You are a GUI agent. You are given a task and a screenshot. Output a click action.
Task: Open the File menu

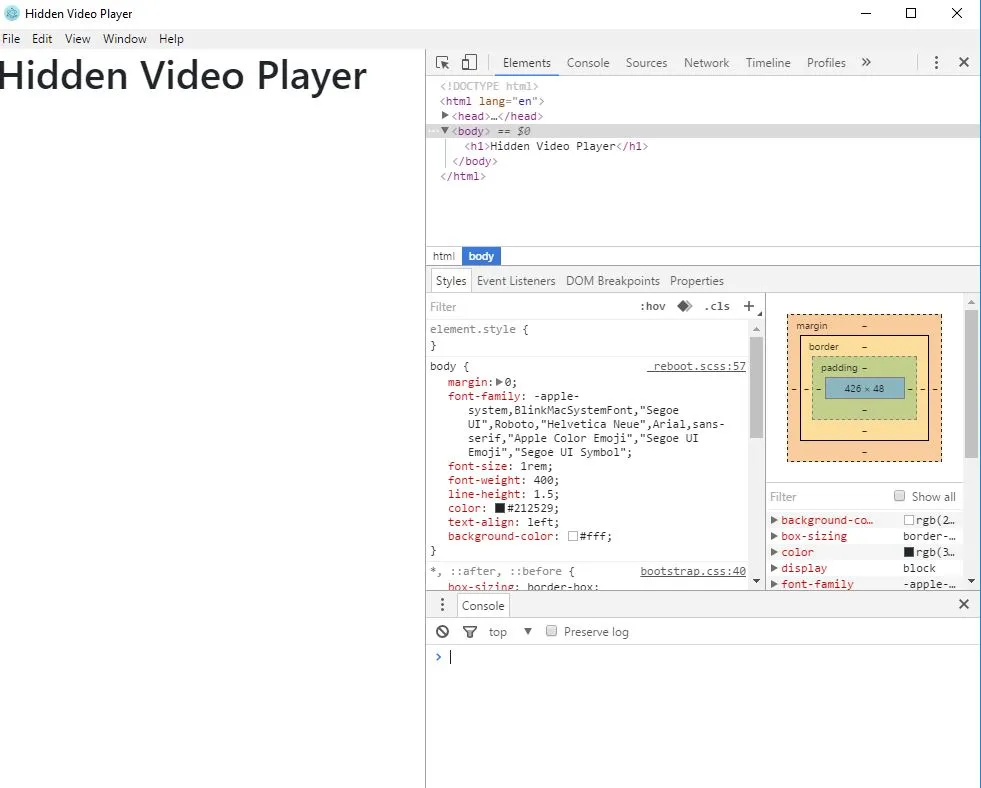coord(11,39)
